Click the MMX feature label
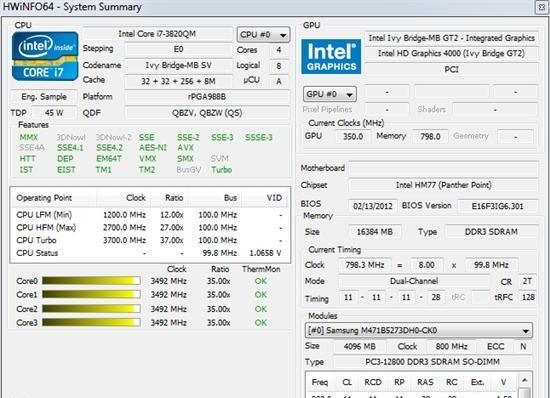This screenshot has height=398, width=550. [x=28, y=137]
